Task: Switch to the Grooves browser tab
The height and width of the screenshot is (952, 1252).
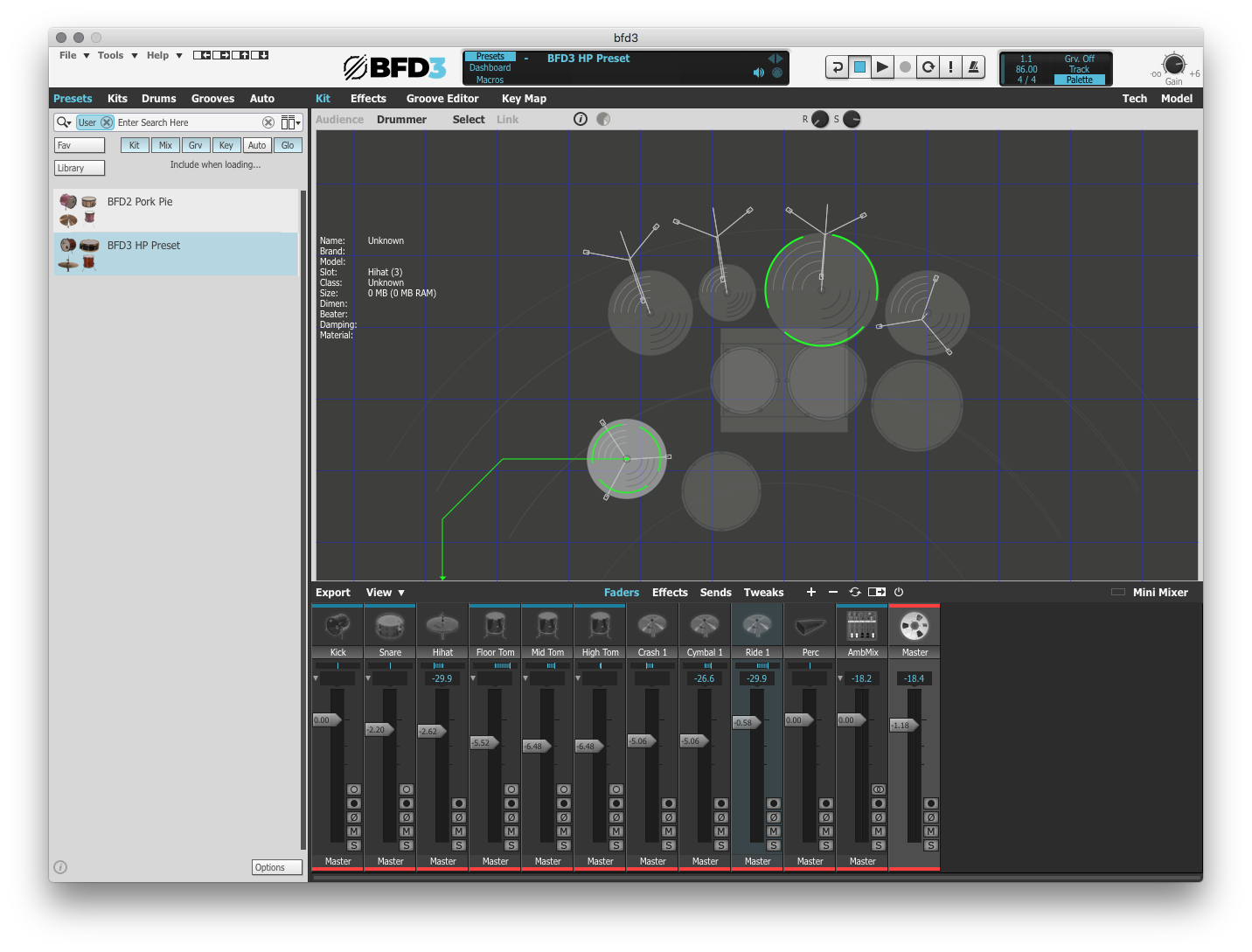Action: [x=212, y=98]
